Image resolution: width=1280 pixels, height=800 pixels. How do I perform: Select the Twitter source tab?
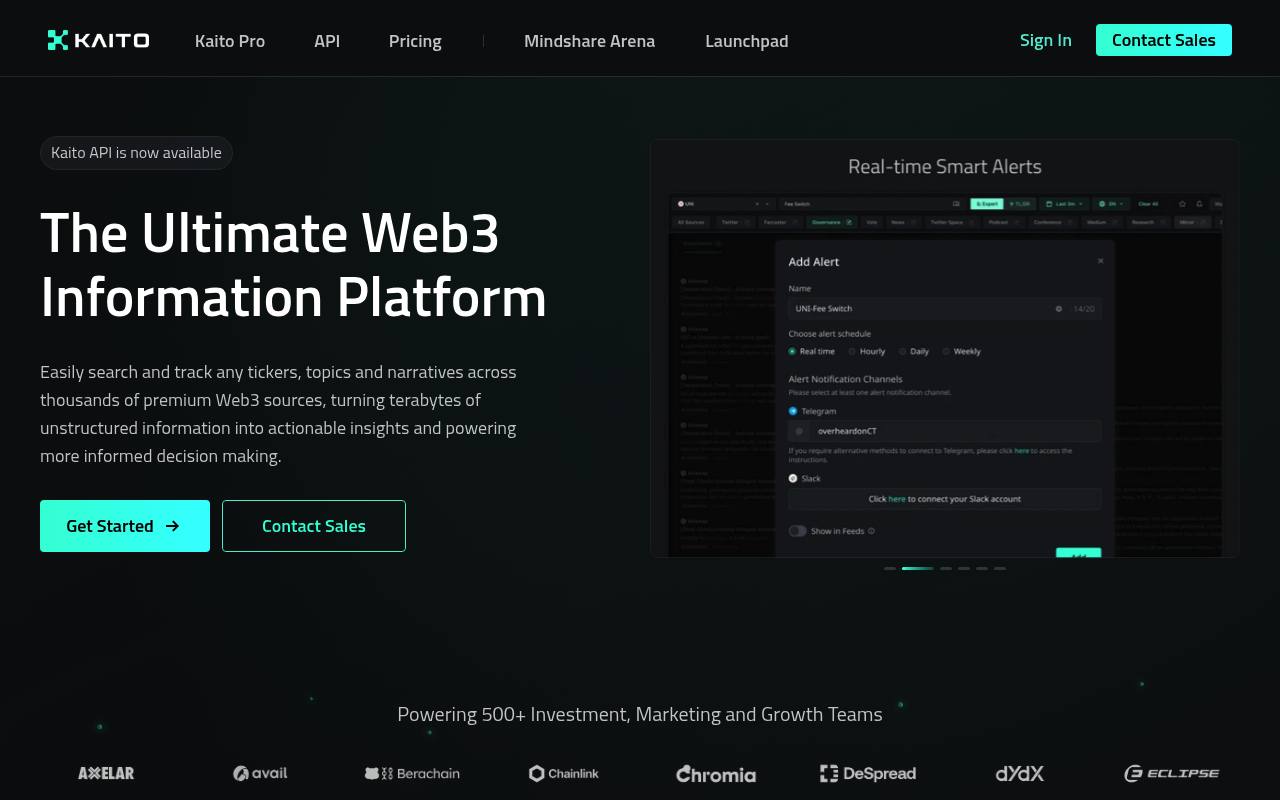click(x=733, y=222)
